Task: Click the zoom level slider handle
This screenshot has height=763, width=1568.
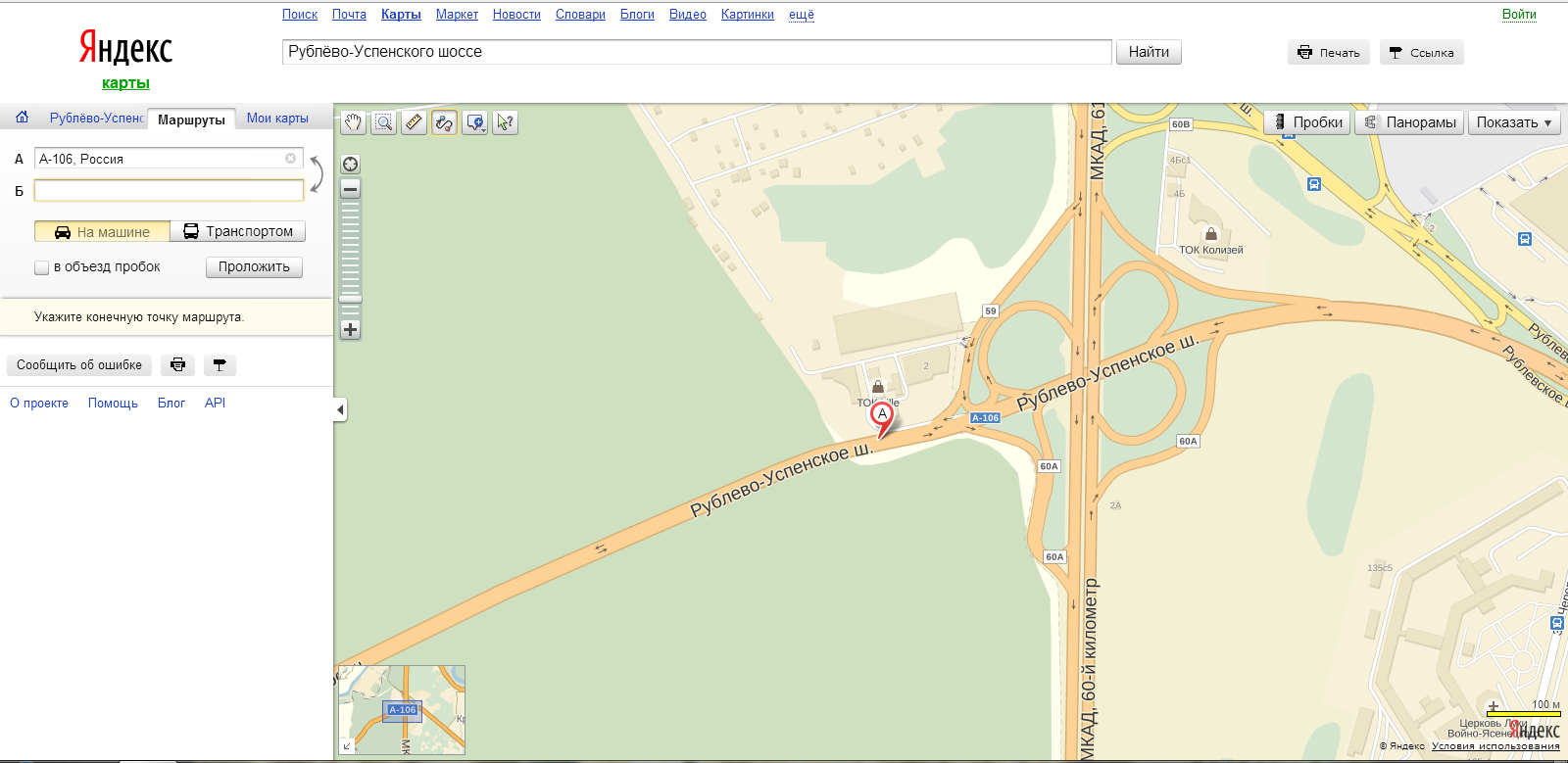Action: pyautogui.click(x=350, y=300)
